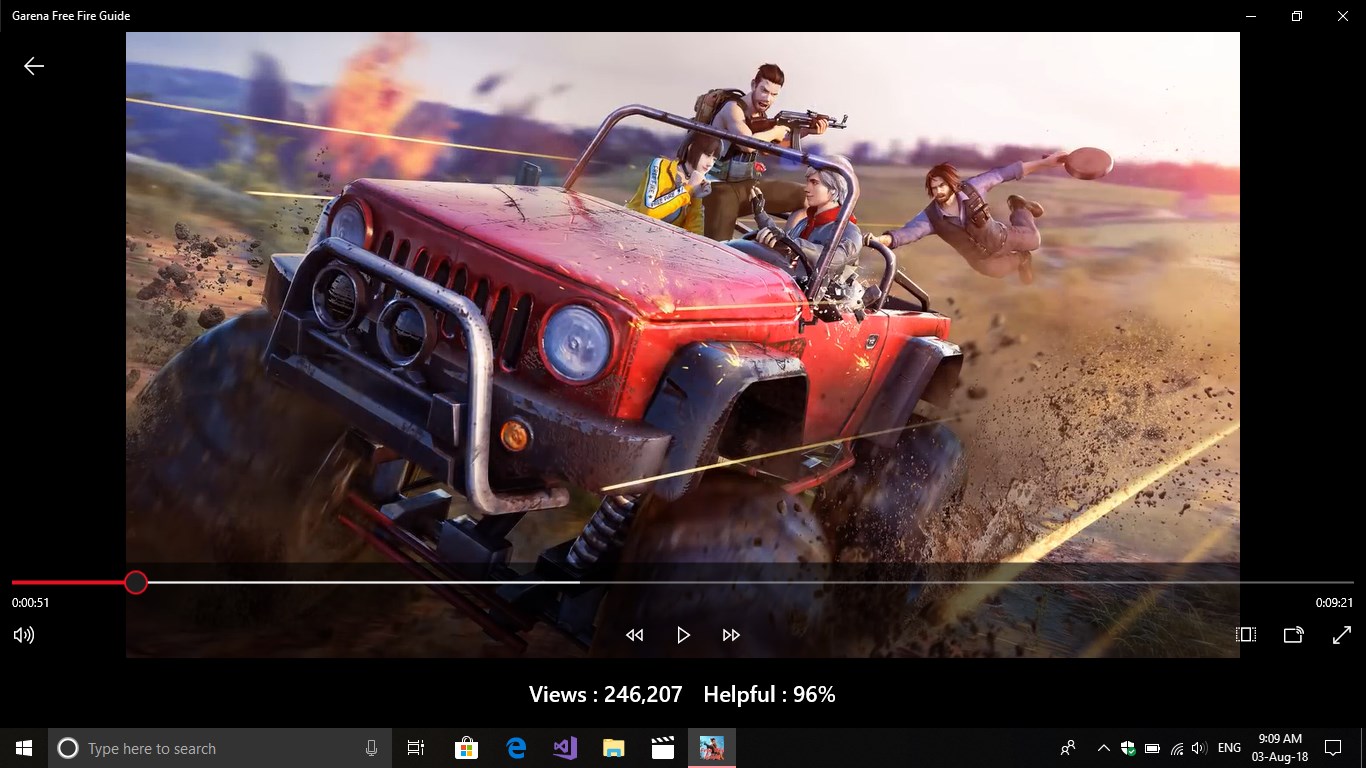Viewport: 1366px width, 768px height.
Task: Close the Garena Free Fire Guide window
Action: (1343, 16)
